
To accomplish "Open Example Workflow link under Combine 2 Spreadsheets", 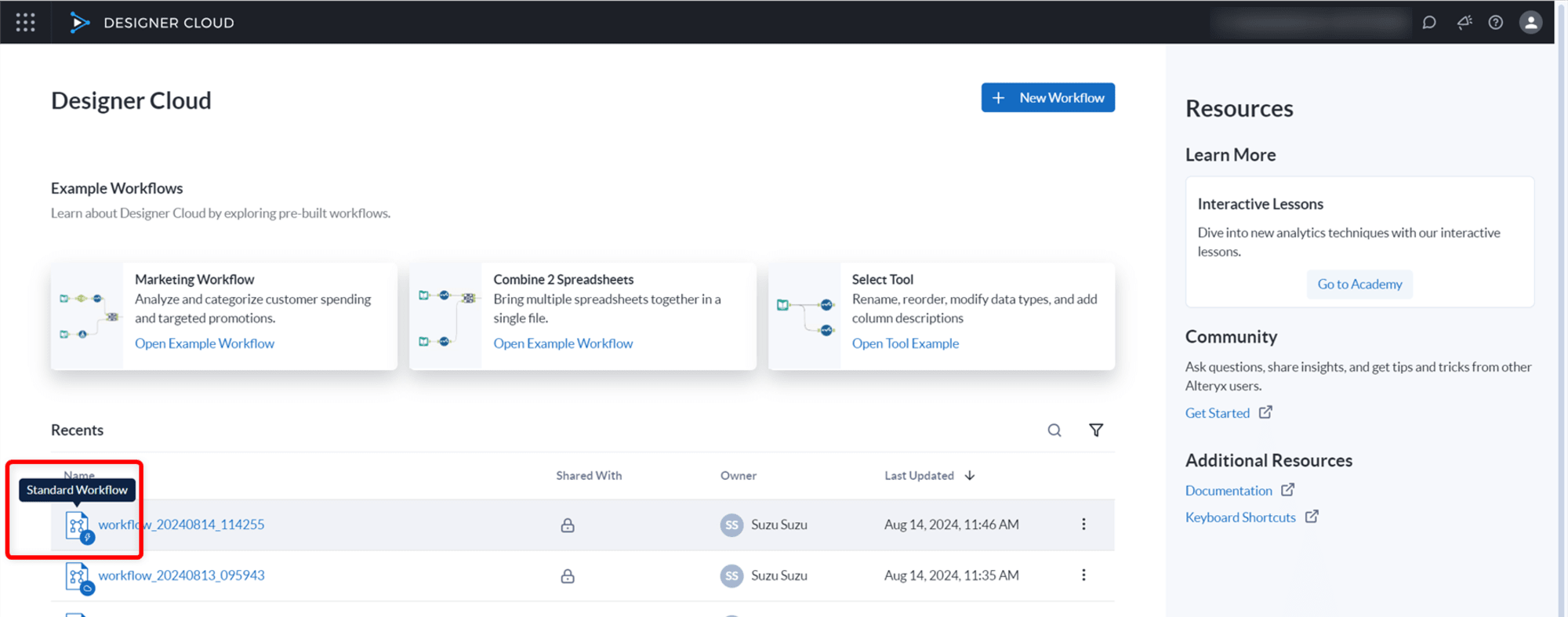I will click(563, 343).
